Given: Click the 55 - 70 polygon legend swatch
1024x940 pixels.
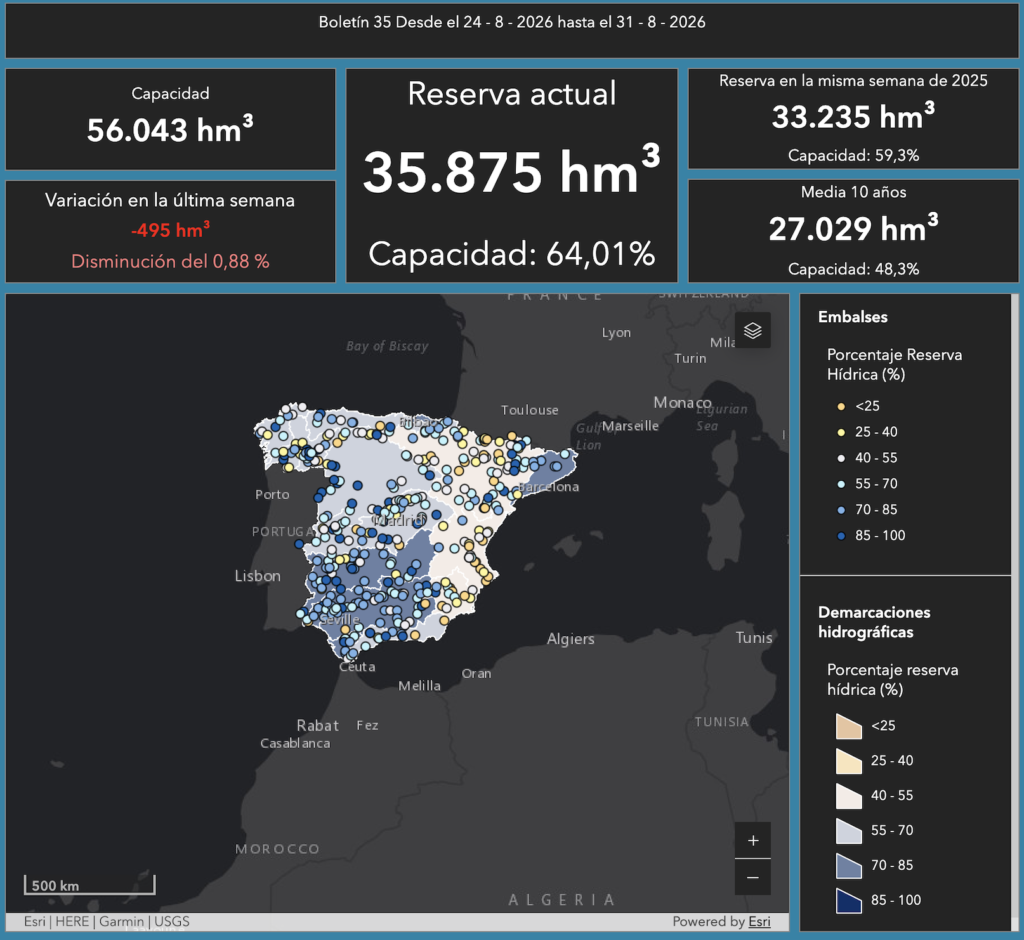Looking at the screenshot, I should pos(848,831).
